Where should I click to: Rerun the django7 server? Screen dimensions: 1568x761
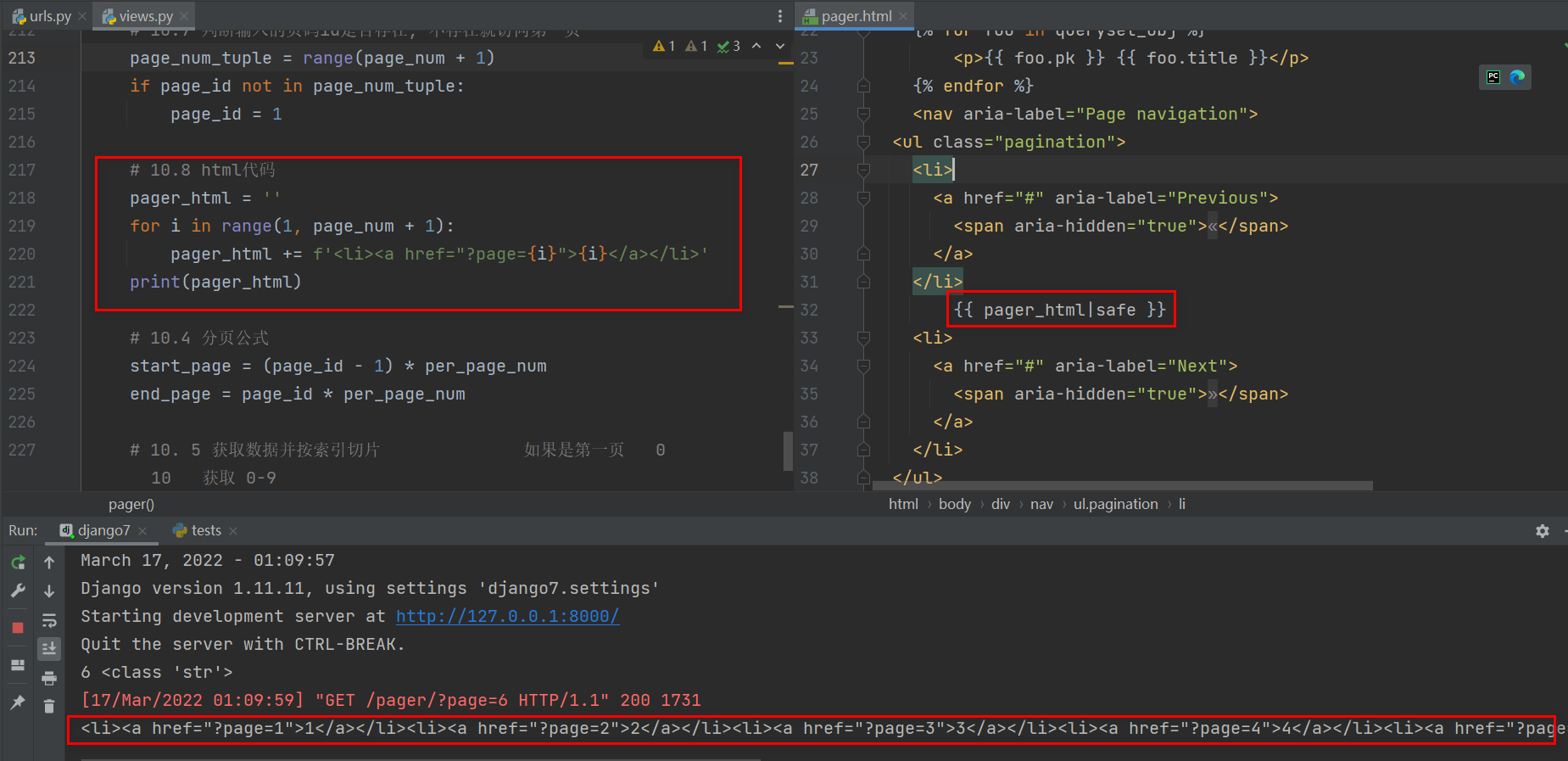pyautogui.click(x=18, y=562)
